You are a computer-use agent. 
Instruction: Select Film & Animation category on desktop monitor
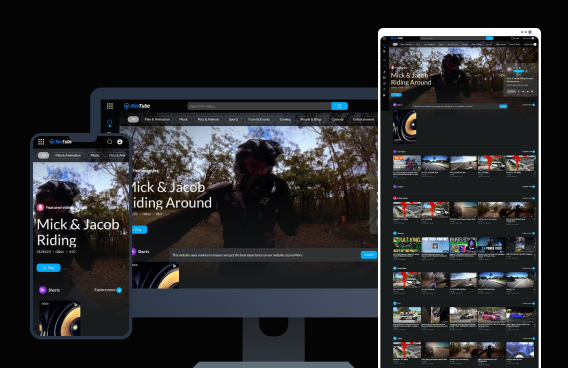157,119
